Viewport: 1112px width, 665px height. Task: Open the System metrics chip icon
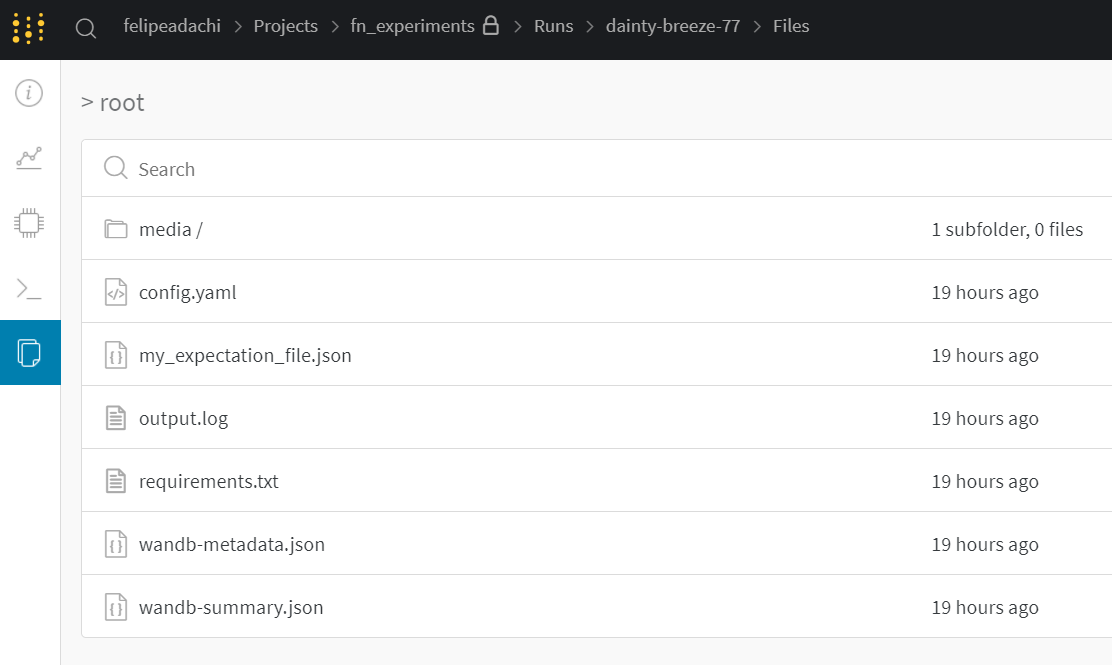click(x=29, y=222)
